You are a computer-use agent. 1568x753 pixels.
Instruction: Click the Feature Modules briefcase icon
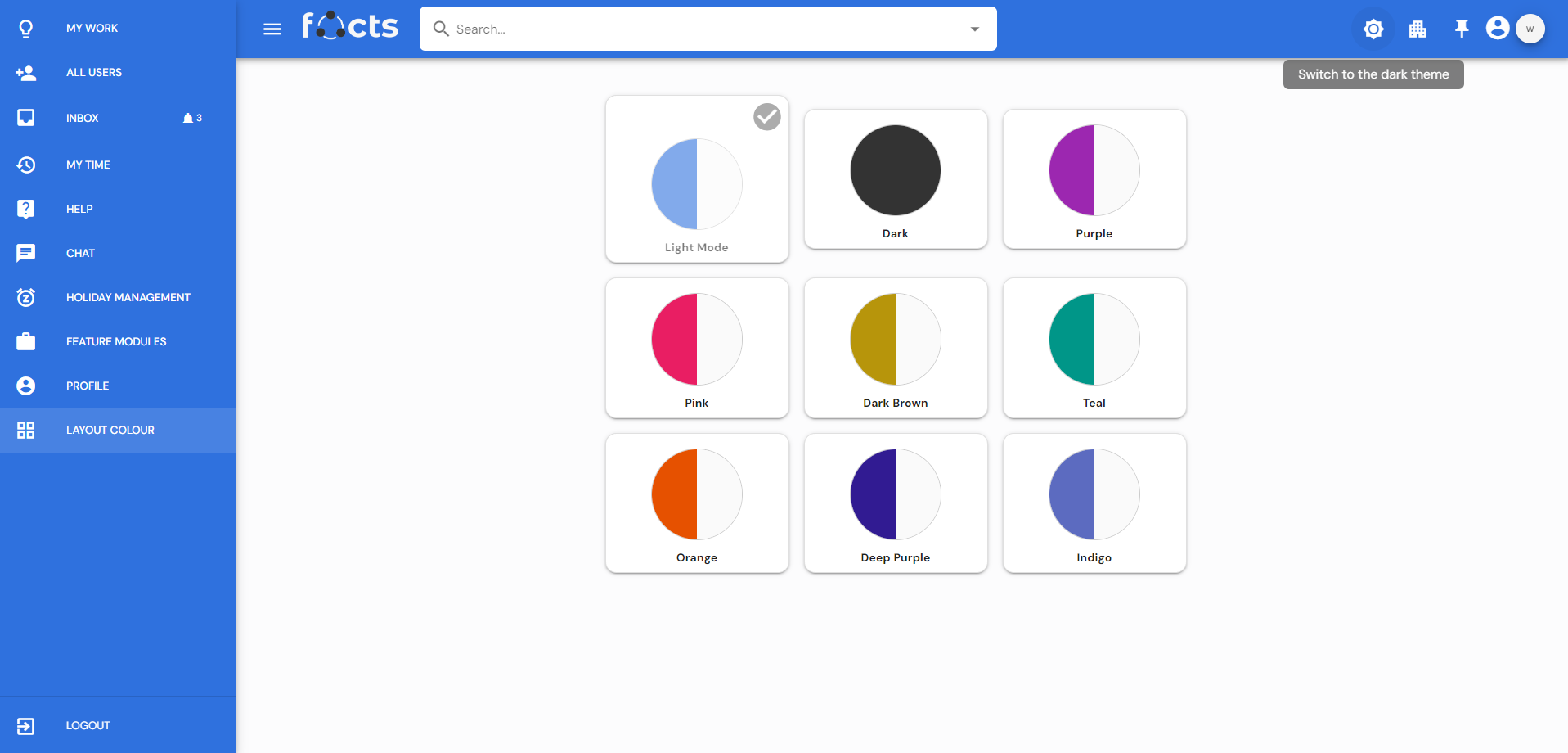26,341
